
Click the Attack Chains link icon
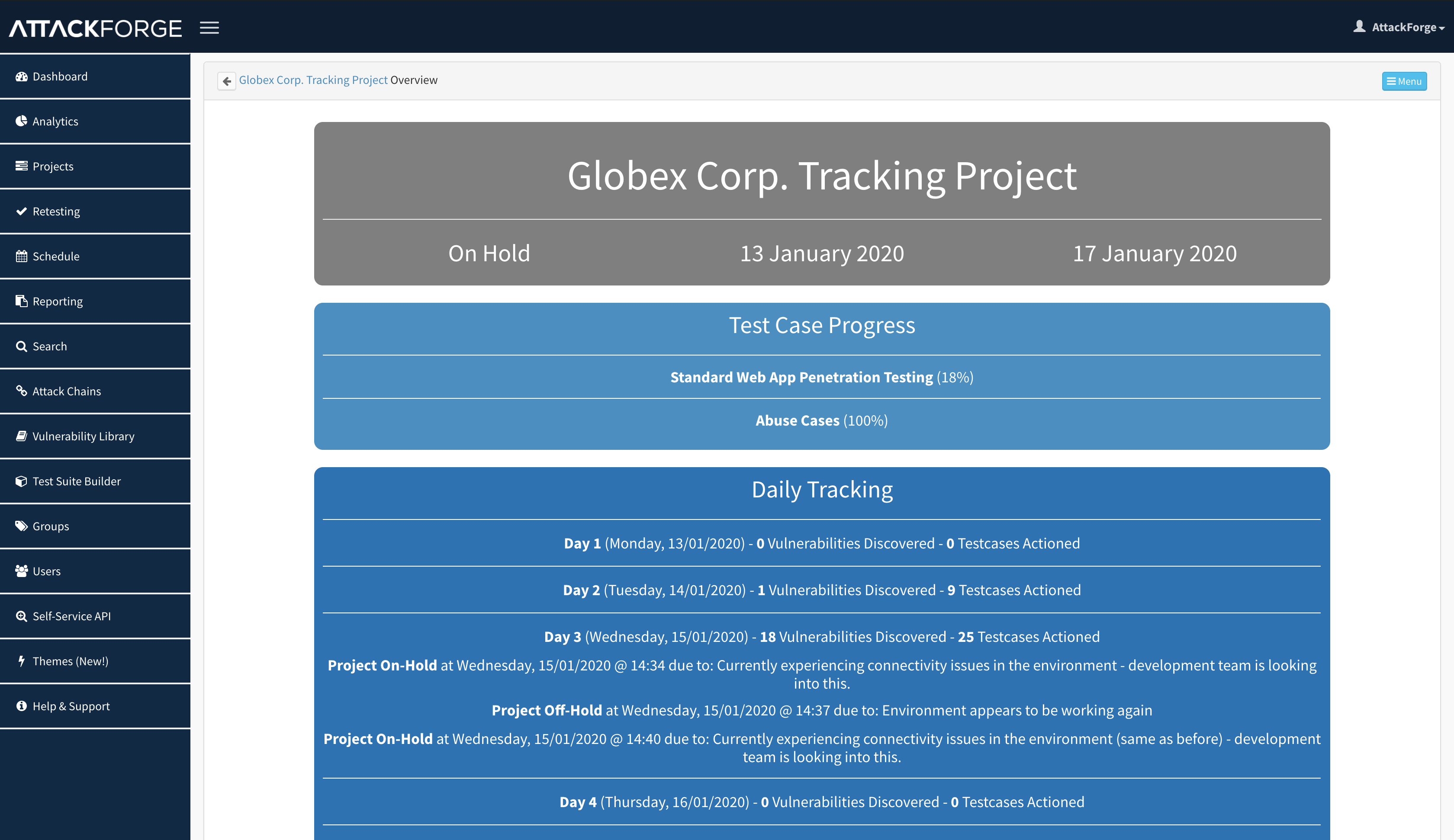pyautogui.click(x=21, y=391)
